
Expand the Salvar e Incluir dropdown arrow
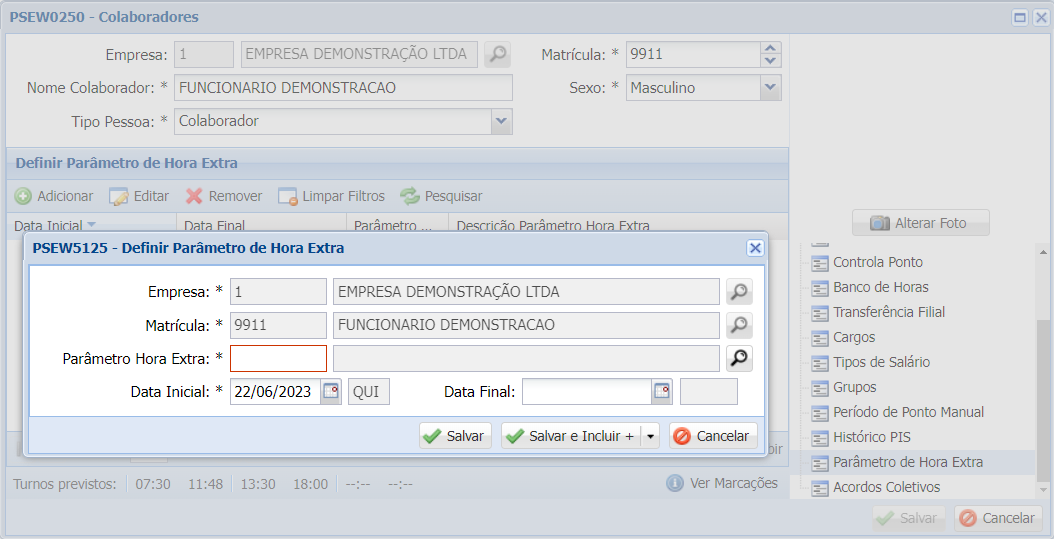click(650, 436)
